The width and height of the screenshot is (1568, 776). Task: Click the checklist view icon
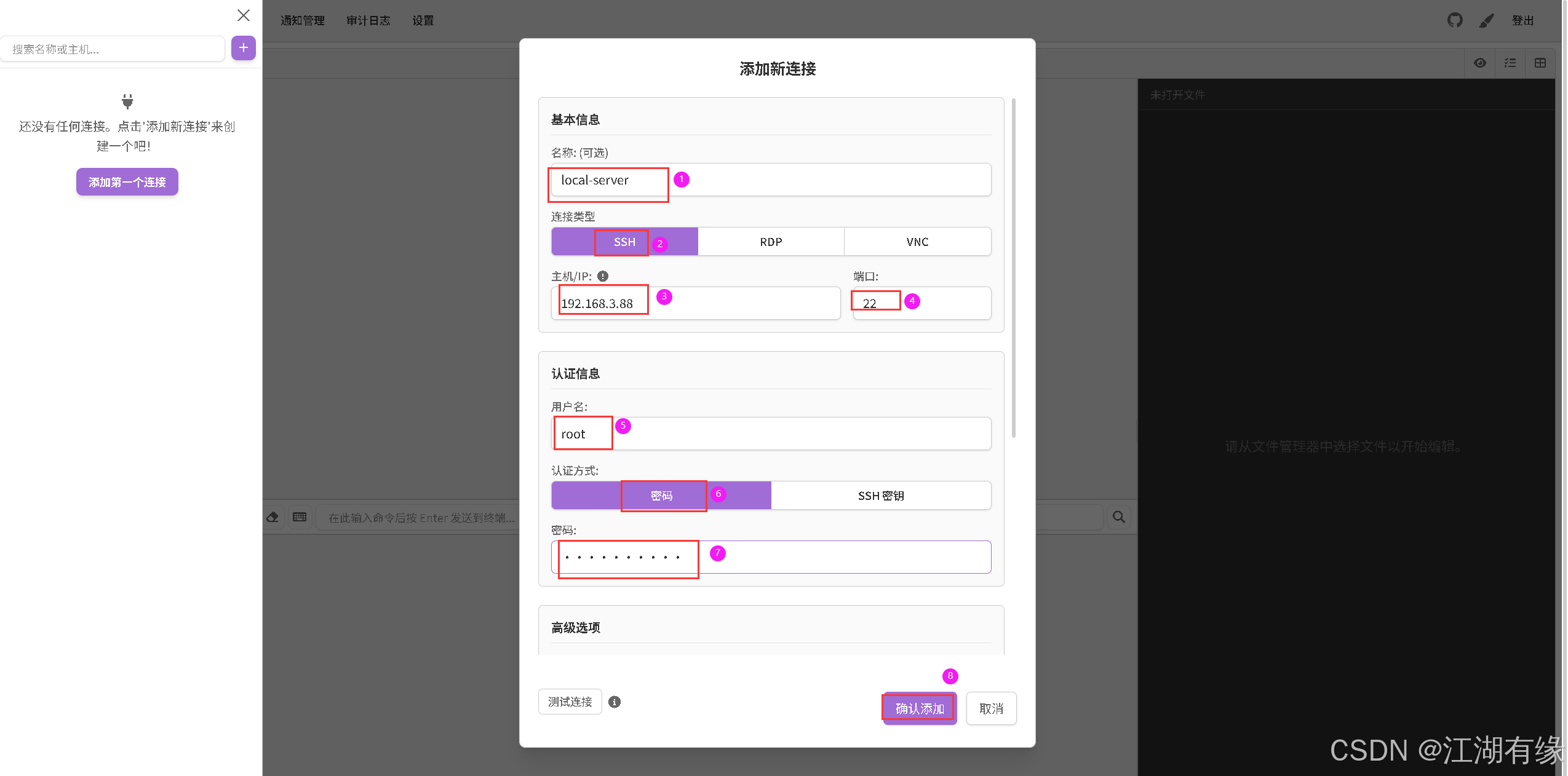coord(1510,63)
